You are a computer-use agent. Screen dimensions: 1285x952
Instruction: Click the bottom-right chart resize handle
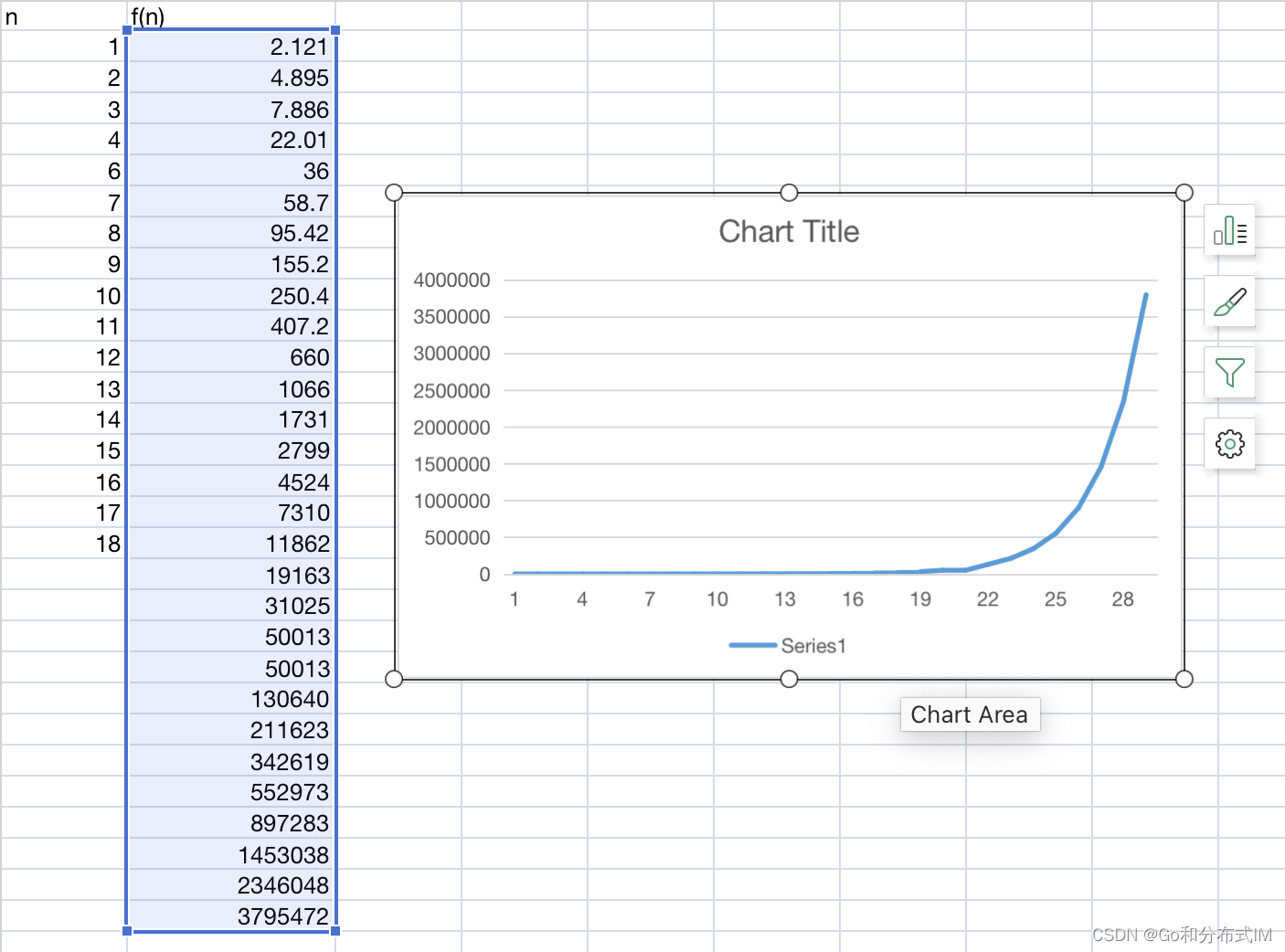coord(1184,679)
